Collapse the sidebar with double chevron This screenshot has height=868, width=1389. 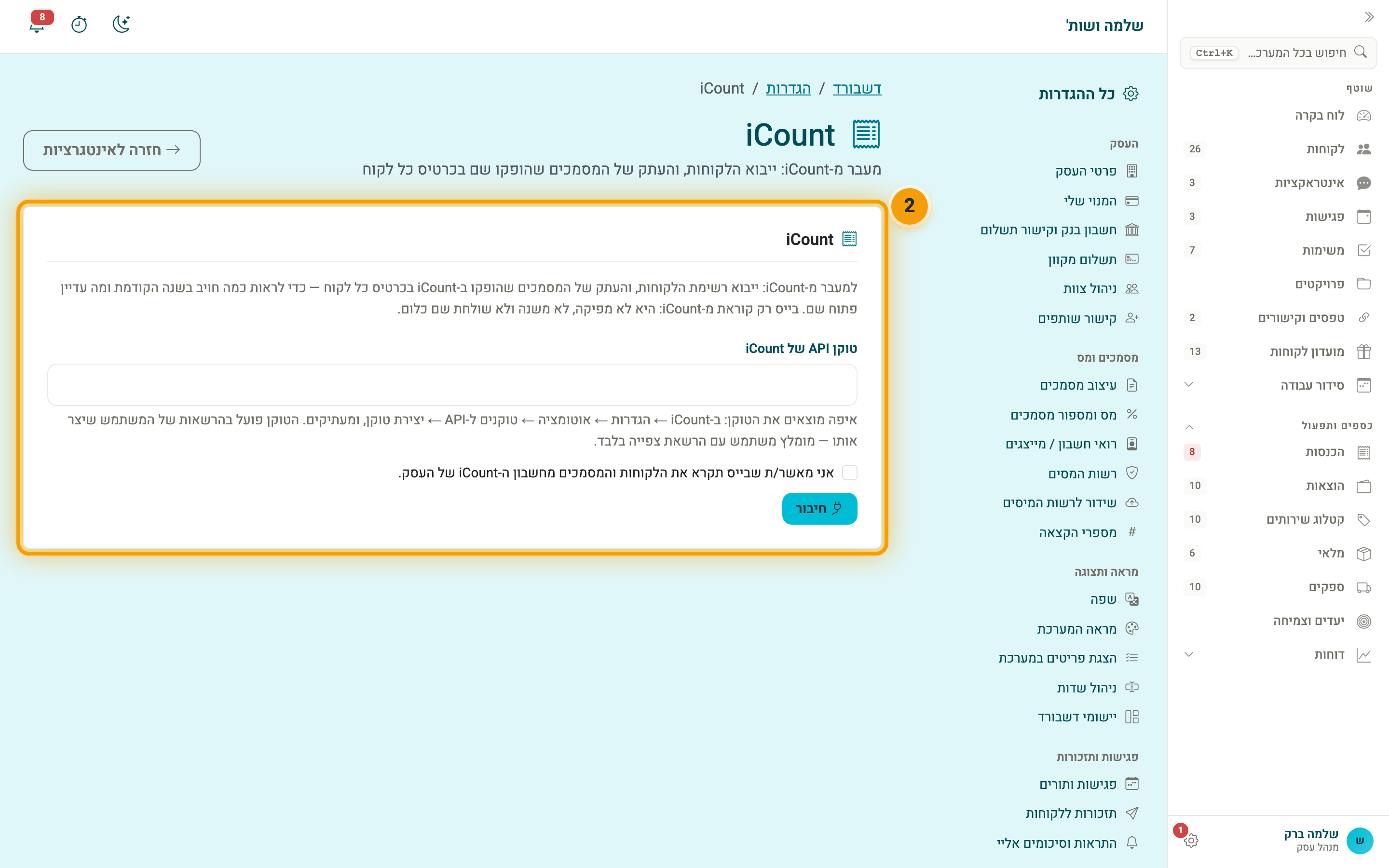pos(1369,17)
